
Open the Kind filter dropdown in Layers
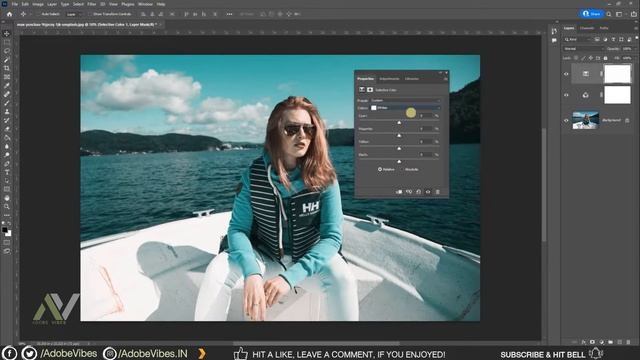pyautogui.click(x=577, y=40)
